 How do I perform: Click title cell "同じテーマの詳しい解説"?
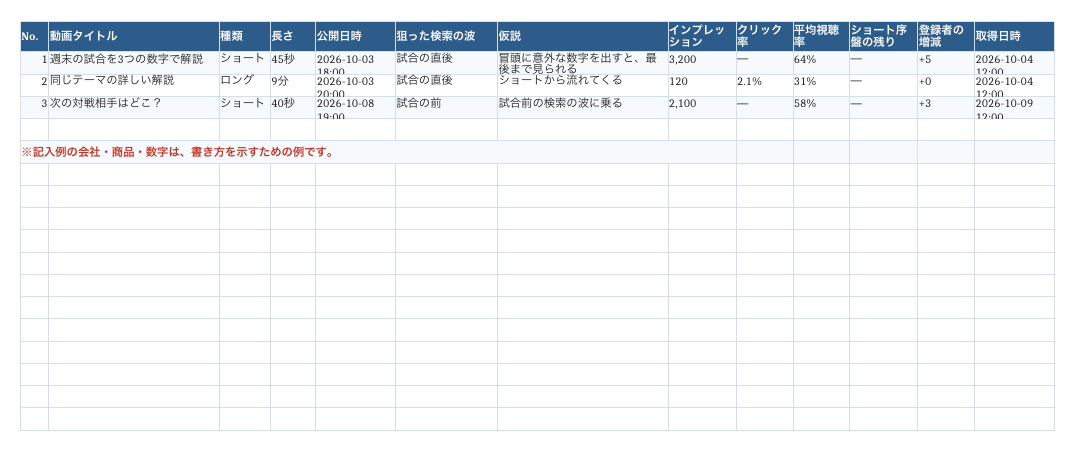(x=134, y=85)
